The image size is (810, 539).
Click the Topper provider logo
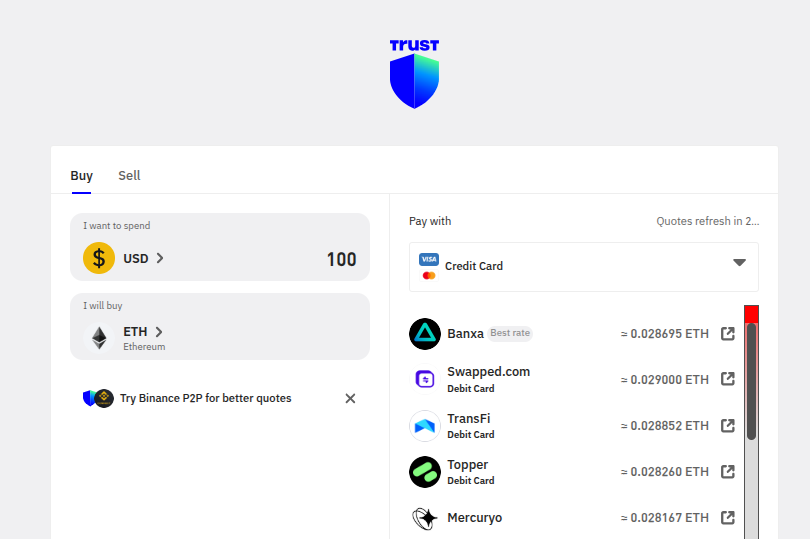425,472
